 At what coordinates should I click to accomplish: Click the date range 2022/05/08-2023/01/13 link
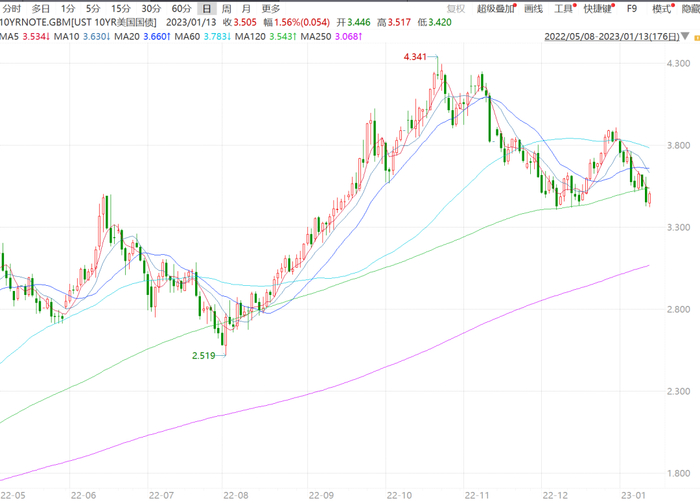[612, 37]
